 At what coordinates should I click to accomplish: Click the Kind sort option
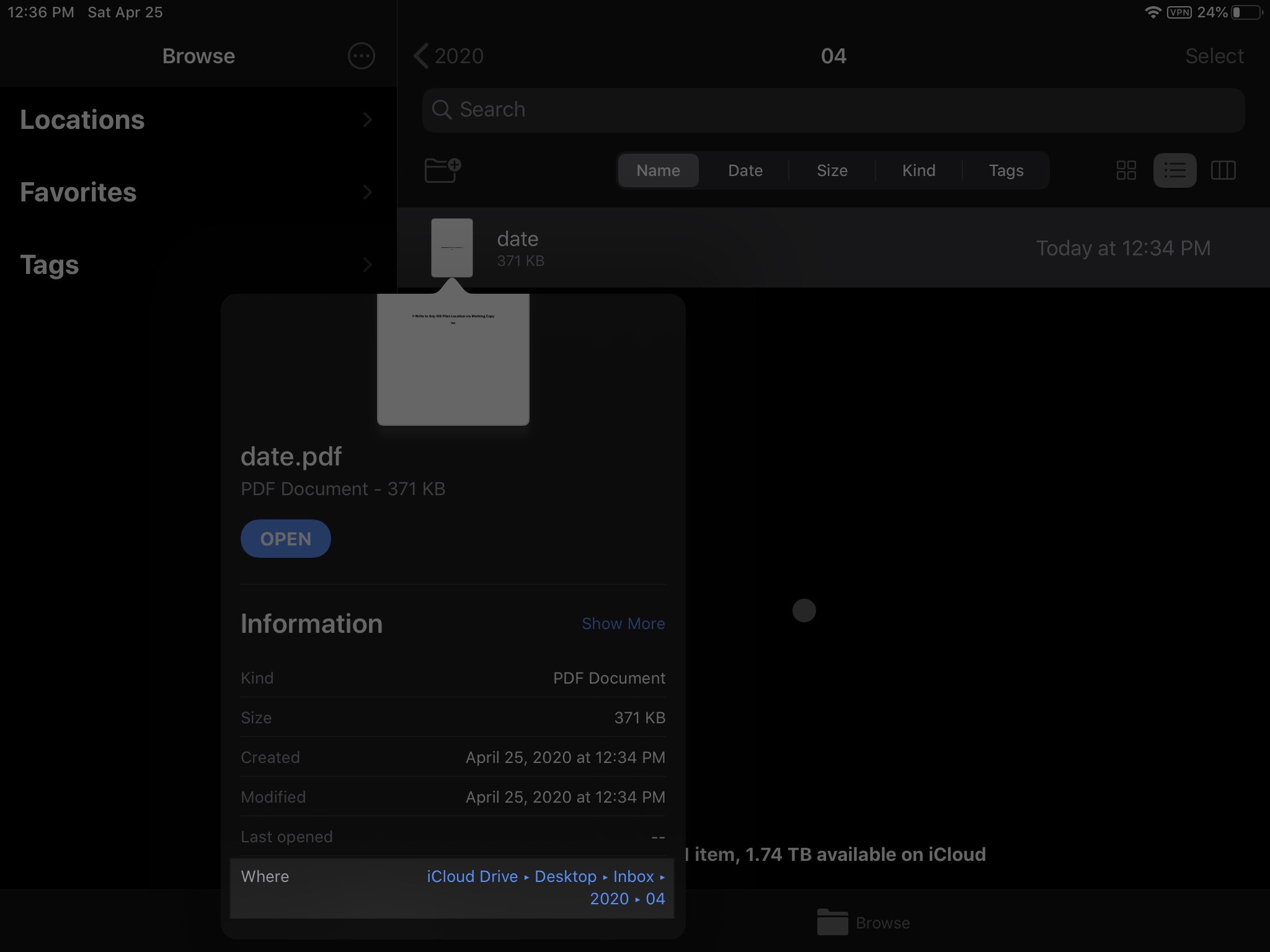(918, 169)
